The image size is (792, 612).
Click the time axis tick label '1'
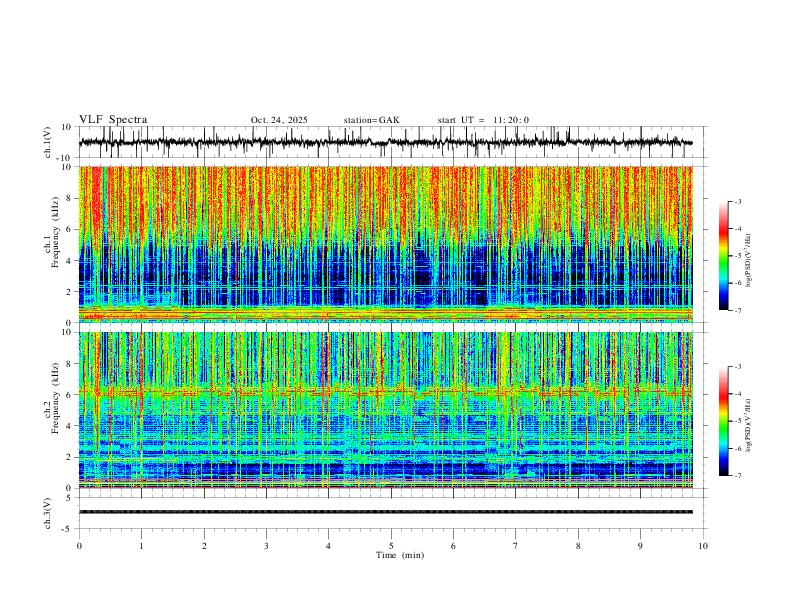pyautogui.click(x=141, y=546)
